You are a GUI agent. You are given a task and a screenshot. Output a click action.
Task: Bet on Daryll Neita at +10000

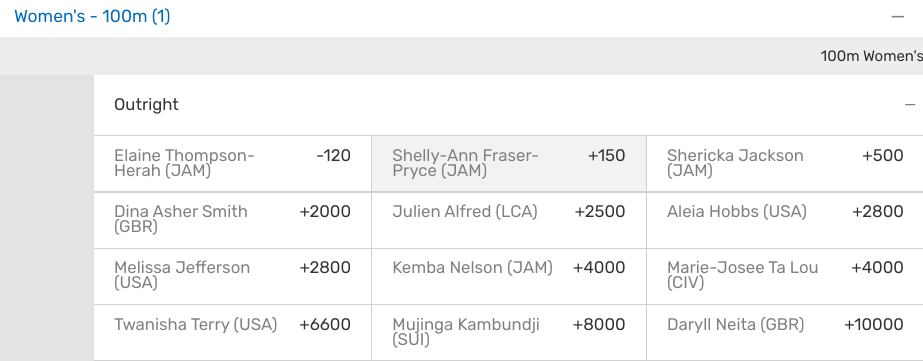pyautogui.click(x=785, y=333)
